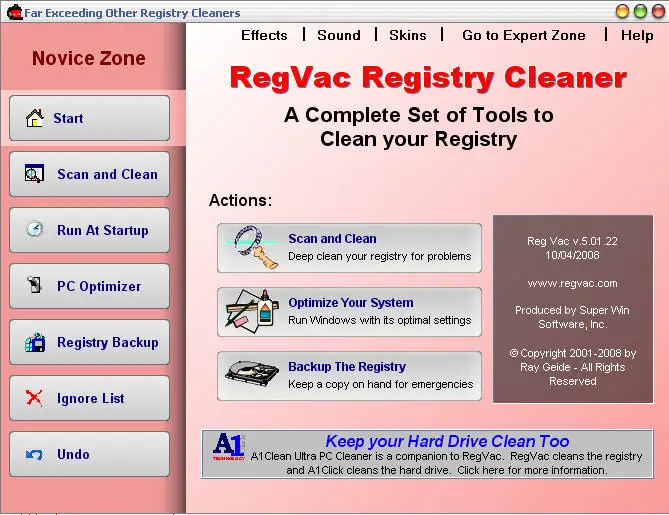The width and height of the screenshot is (669, 515).
Task: Close window with the red round button
Action: click(x=658, y=11)
